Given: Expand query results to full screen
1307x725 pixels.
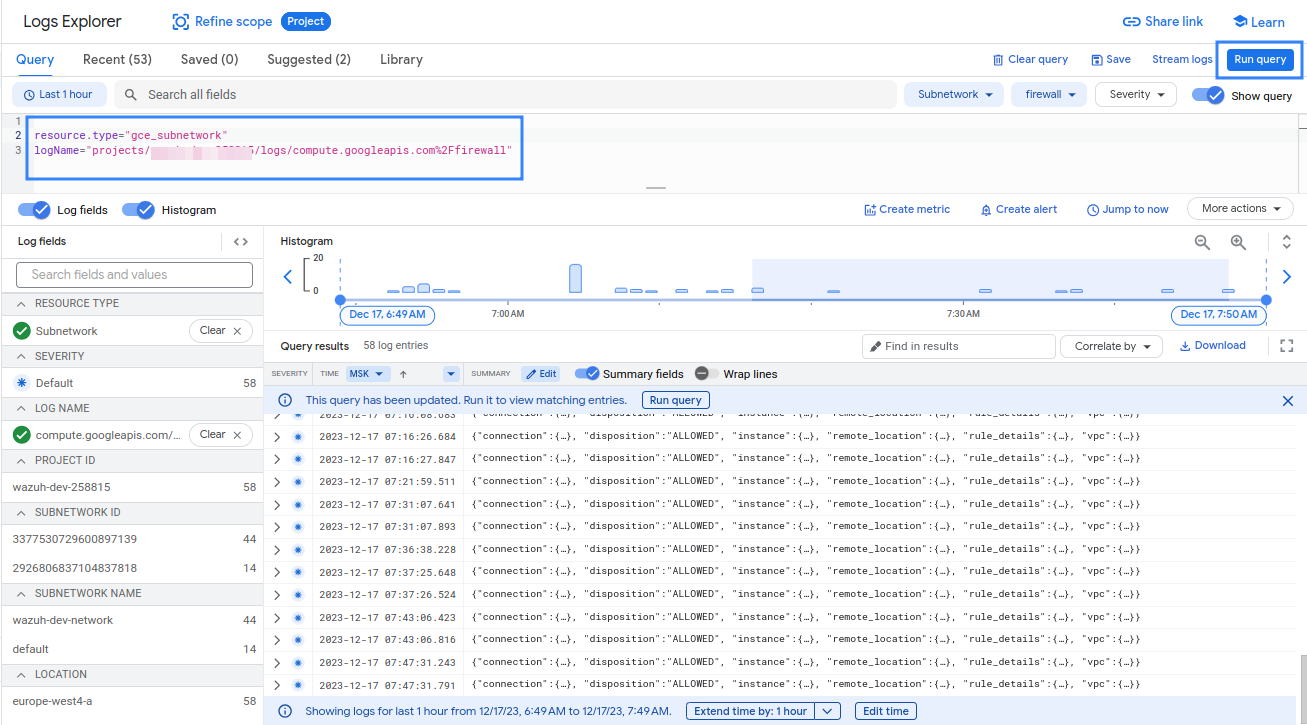Looking at the screenshot, I should (x=1285, y=345).
